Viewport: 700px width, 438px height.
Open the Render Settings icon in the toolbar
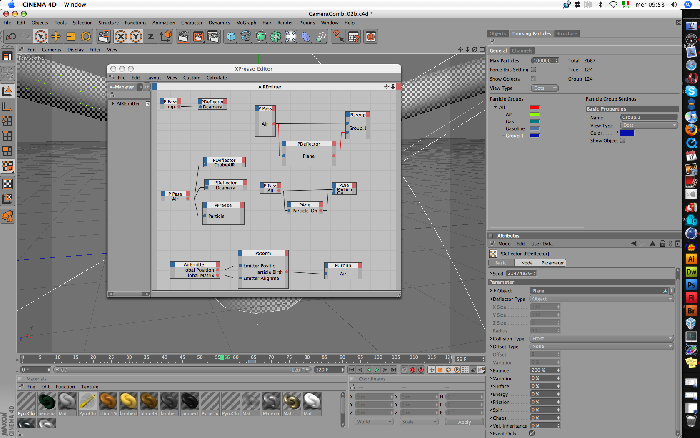pos(213,36)
